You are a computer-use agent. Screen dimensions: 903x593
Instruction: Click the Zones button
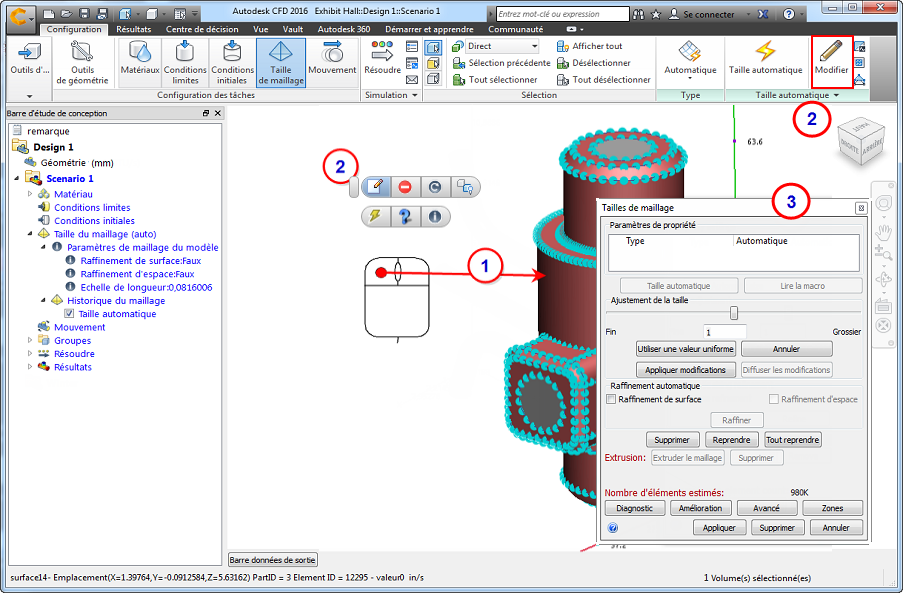point(832,508)
